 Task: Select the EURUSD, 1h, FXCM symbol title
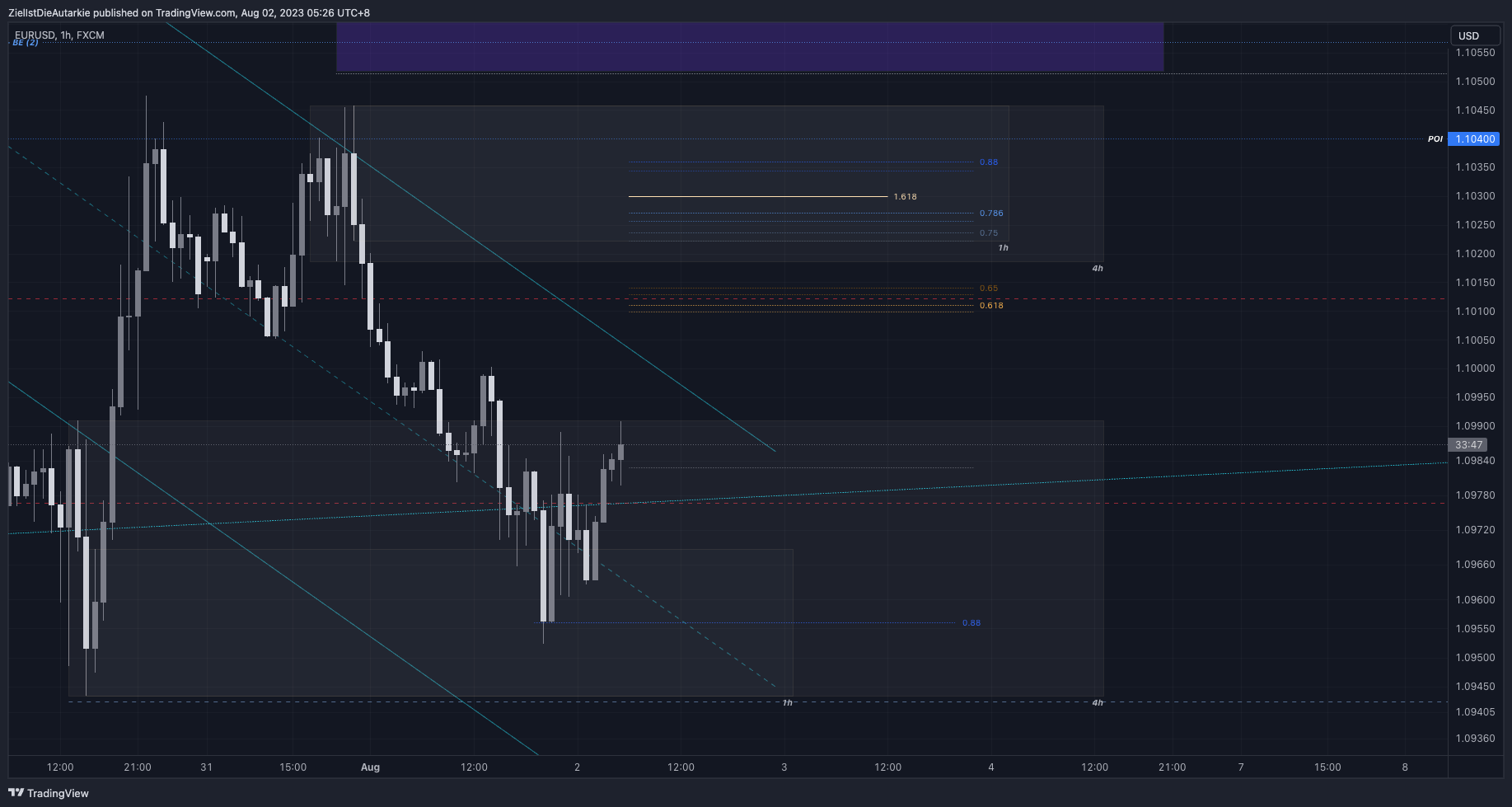click(59, 35)
